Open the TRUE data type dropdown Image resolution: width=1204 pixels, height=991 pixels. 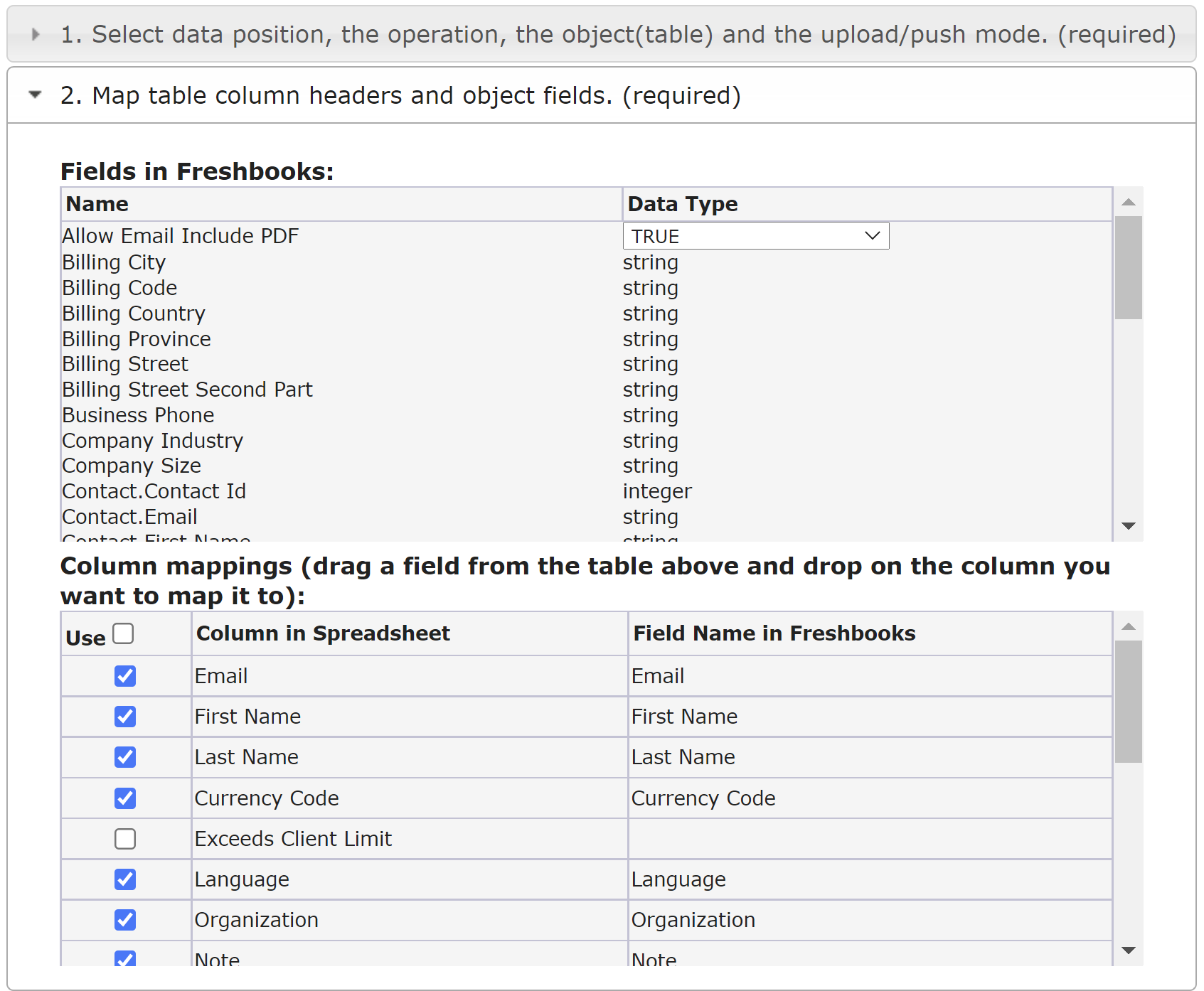tap(756, 236)
